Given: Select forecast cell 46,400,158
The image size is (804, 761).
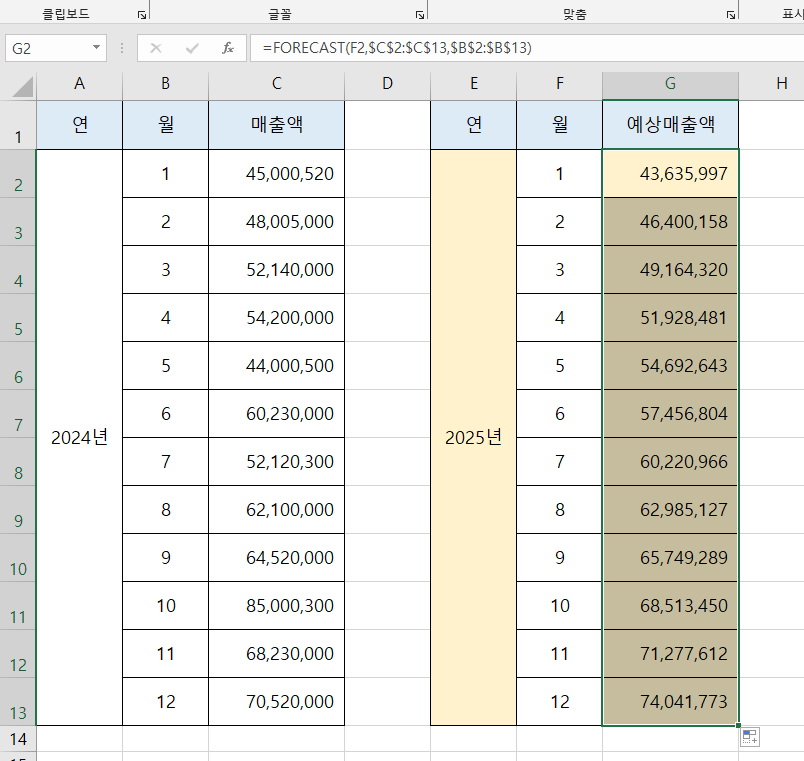Looking at the screenshot, I should 671,222.
